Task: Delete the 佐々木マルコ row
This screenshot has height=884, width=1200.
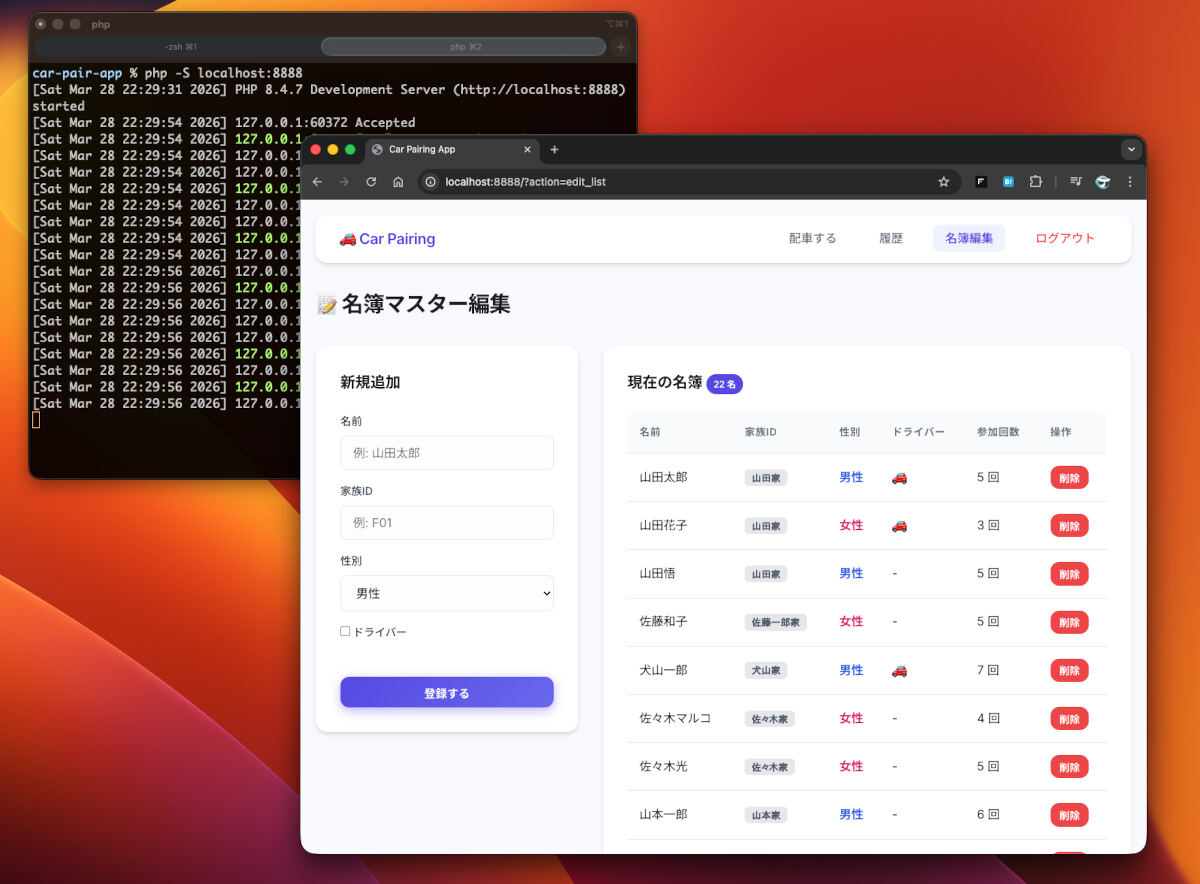Action: click(x=1069, y=719)
